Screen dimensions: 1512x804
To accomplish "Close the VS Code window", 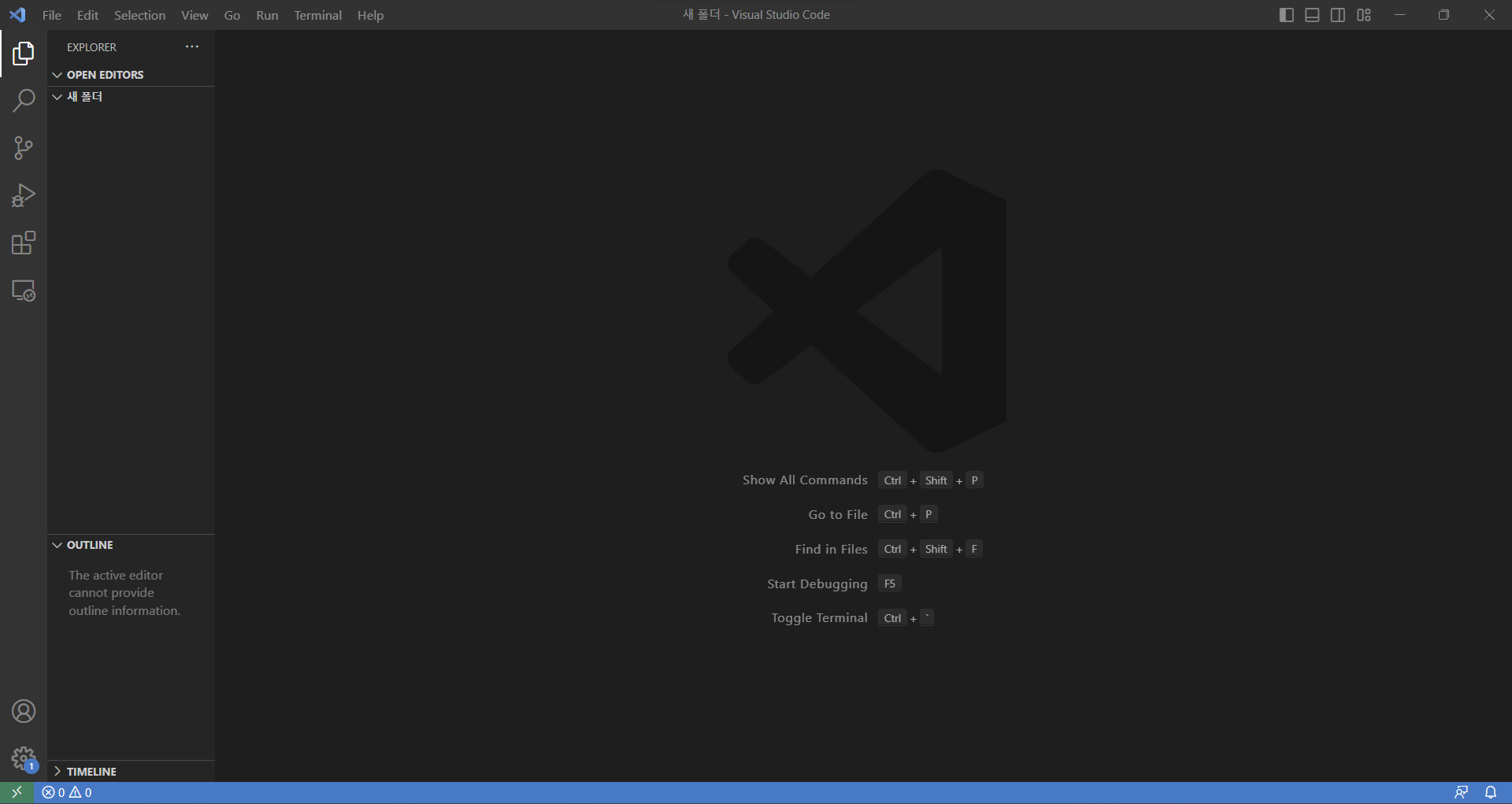I will (x=1489, y=15).
